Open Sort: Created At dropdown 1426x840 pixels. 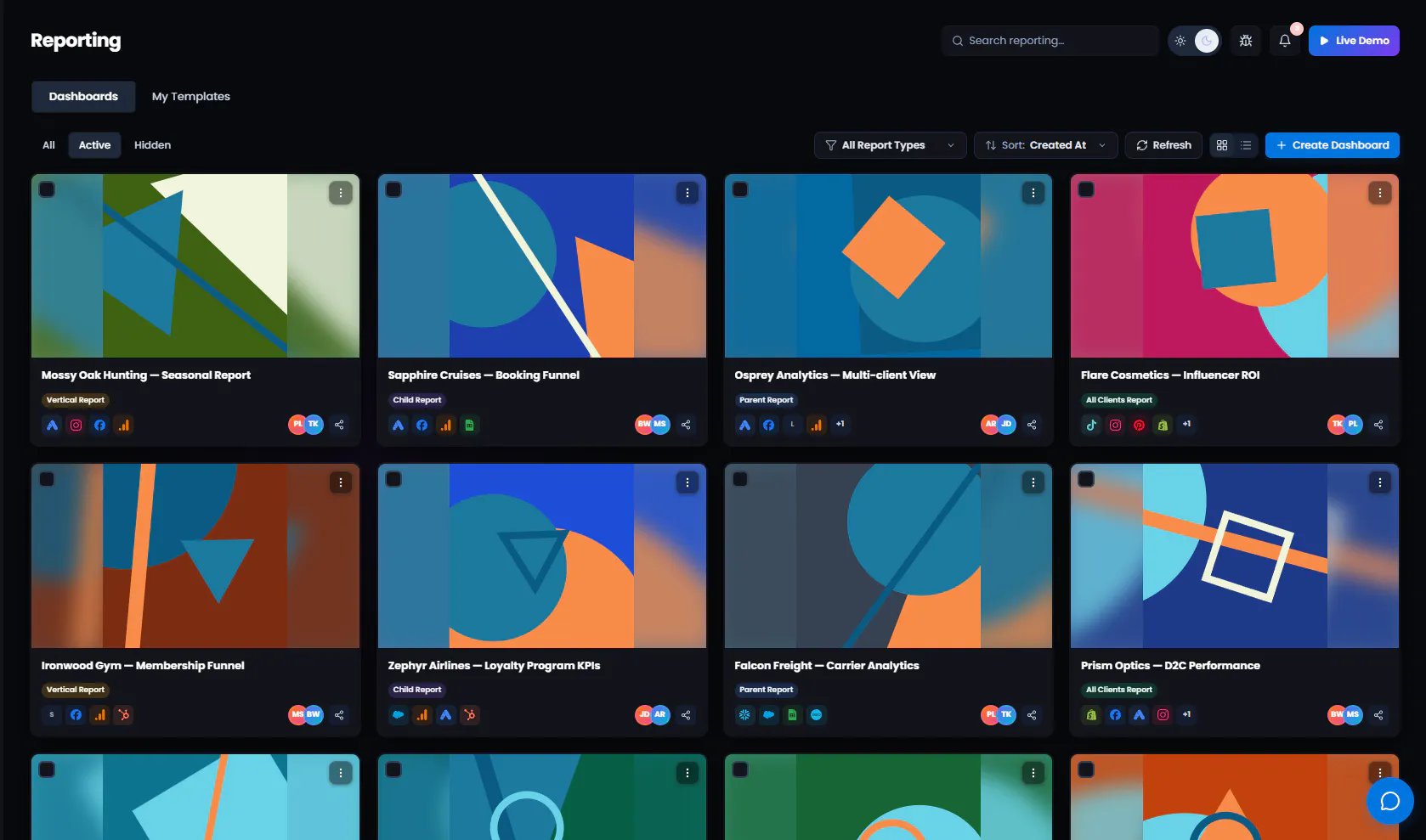tap(1045, 145)
